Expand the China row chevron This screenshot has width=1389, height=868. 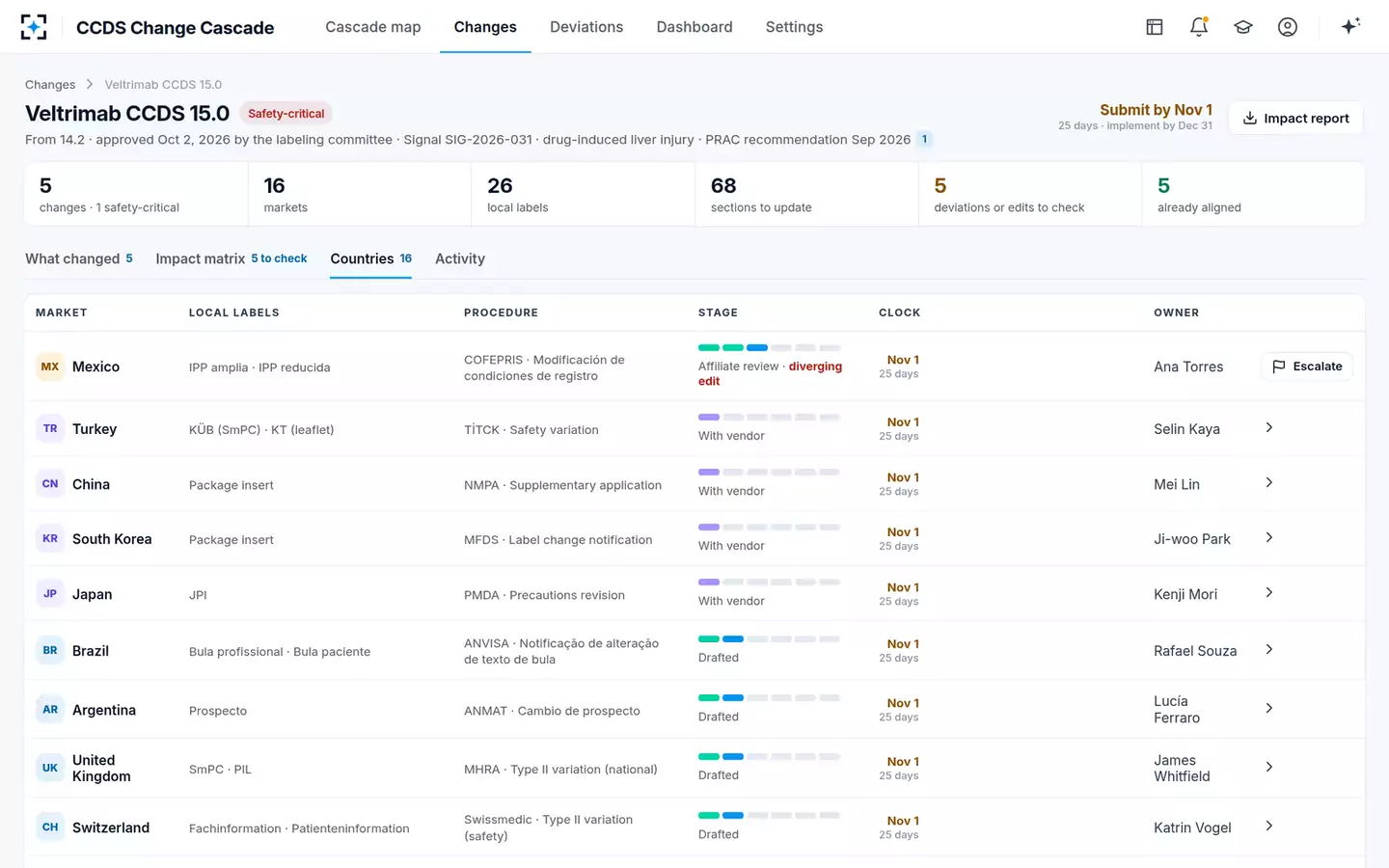point(1269,482)
